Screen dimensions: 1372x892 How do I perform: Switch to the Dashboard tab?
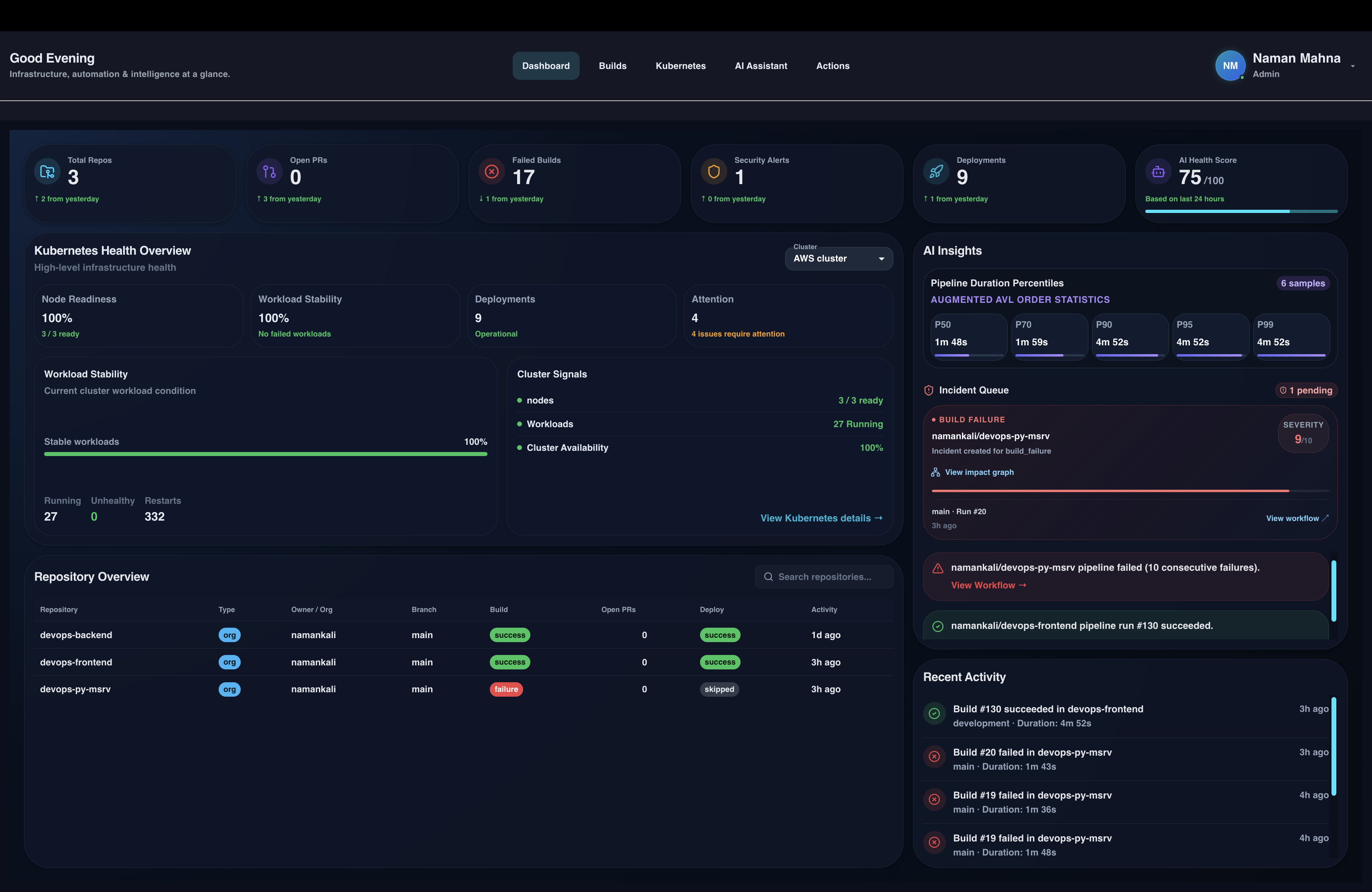pos(546,66)
